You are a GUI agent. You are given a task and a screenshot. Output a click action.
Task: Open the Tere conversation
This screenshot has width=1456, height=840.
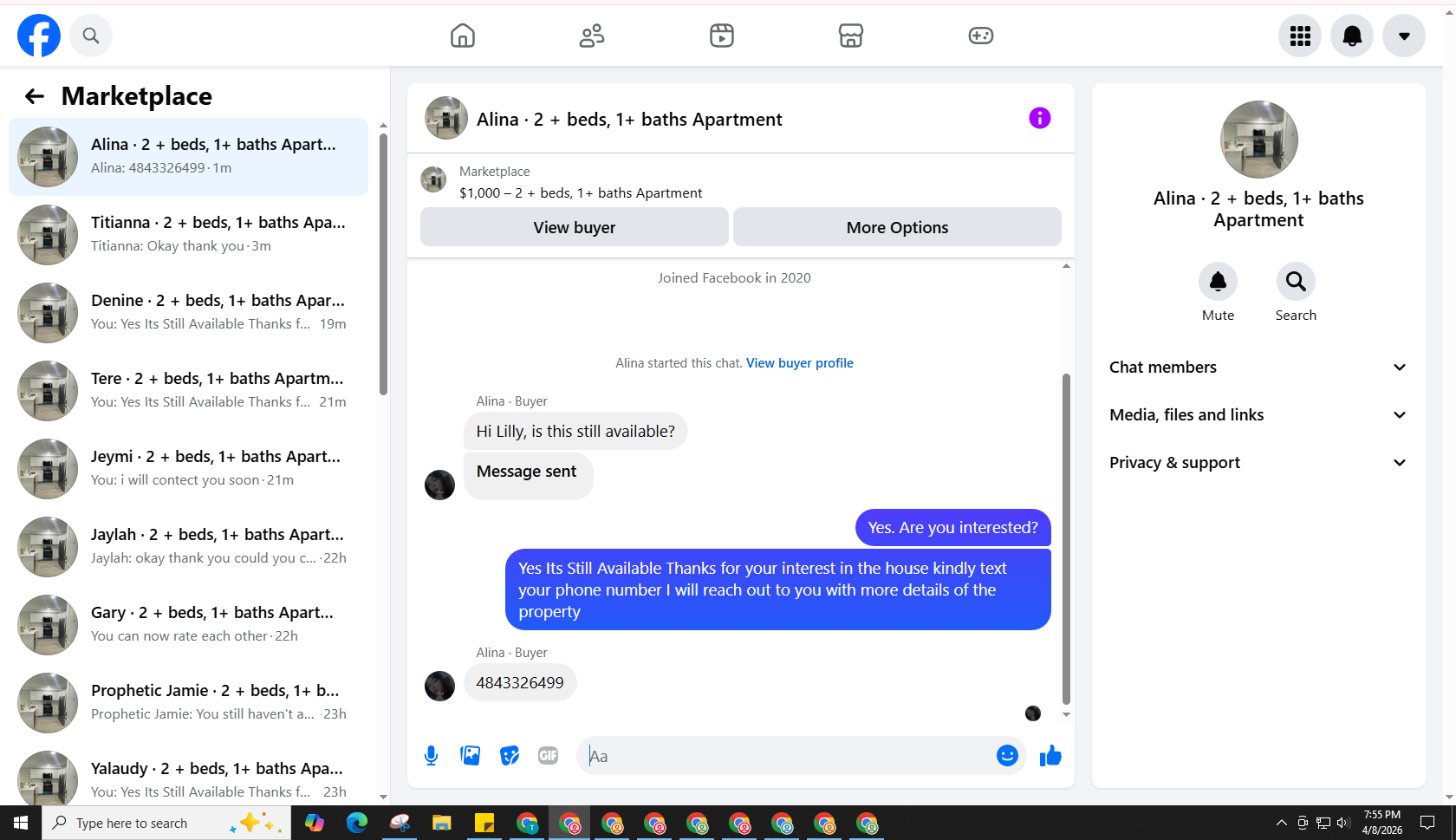(x=188, y=391)
